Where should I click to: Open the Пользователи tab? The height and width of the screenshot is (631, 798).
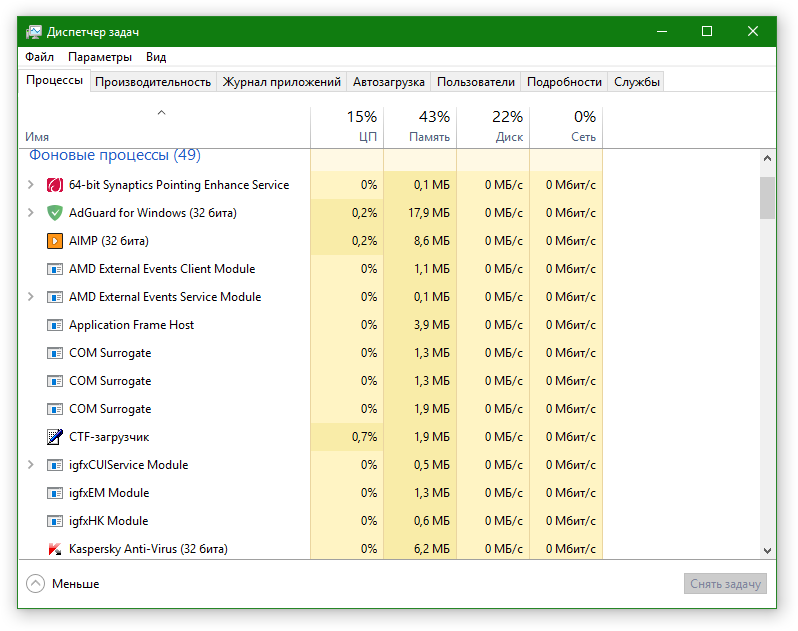(476, 82)
